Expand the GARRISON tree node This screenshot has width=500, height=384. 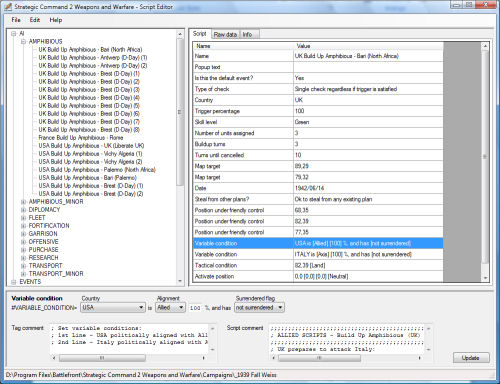[x=23, y=234]
